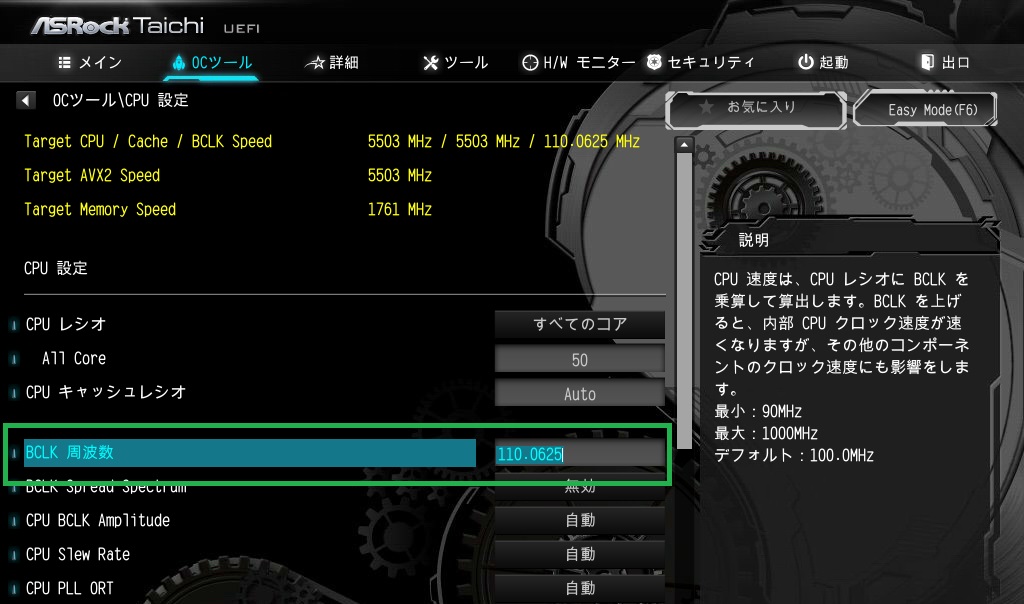Select the CPU レシオ setting label
The height and width of the screenshot is (604, 1024).
[x=66, y=324]
